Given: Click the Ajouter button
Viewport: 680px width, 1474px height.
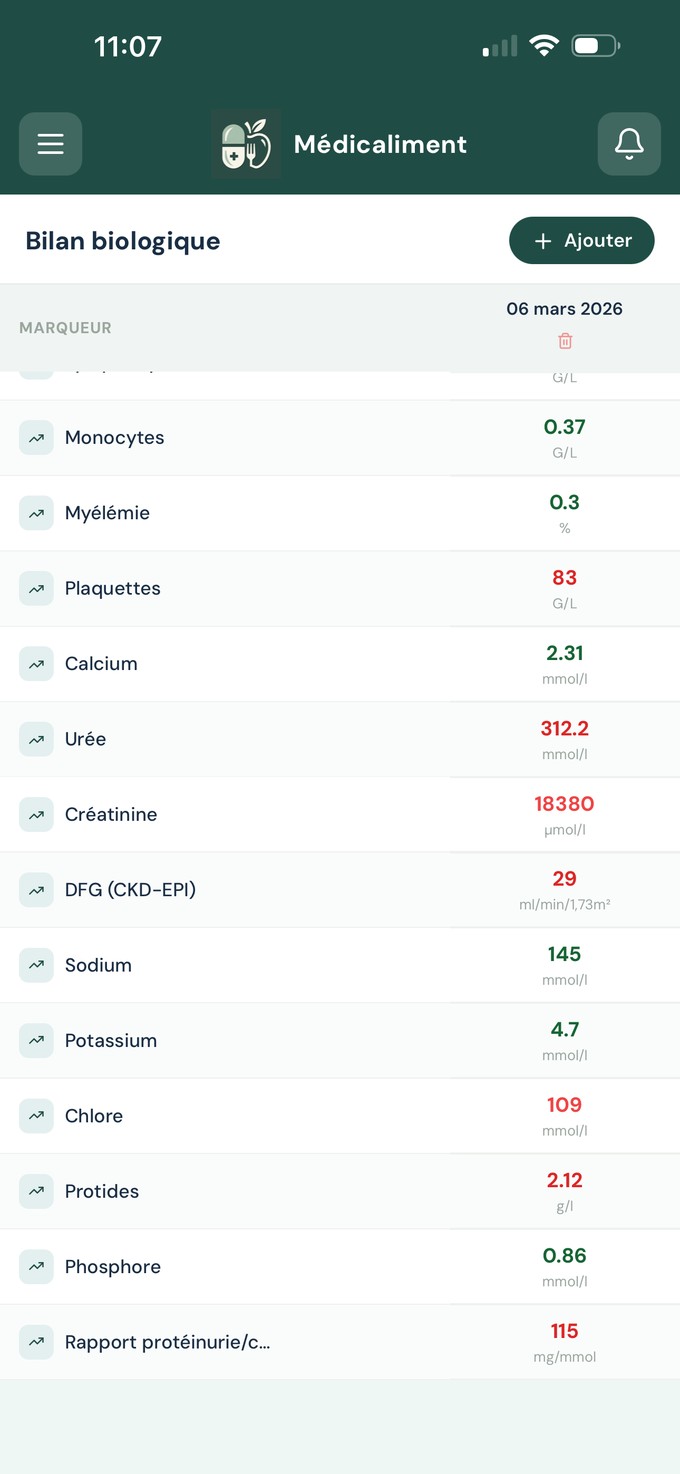Looking at the screenshot, I should 582,241.
